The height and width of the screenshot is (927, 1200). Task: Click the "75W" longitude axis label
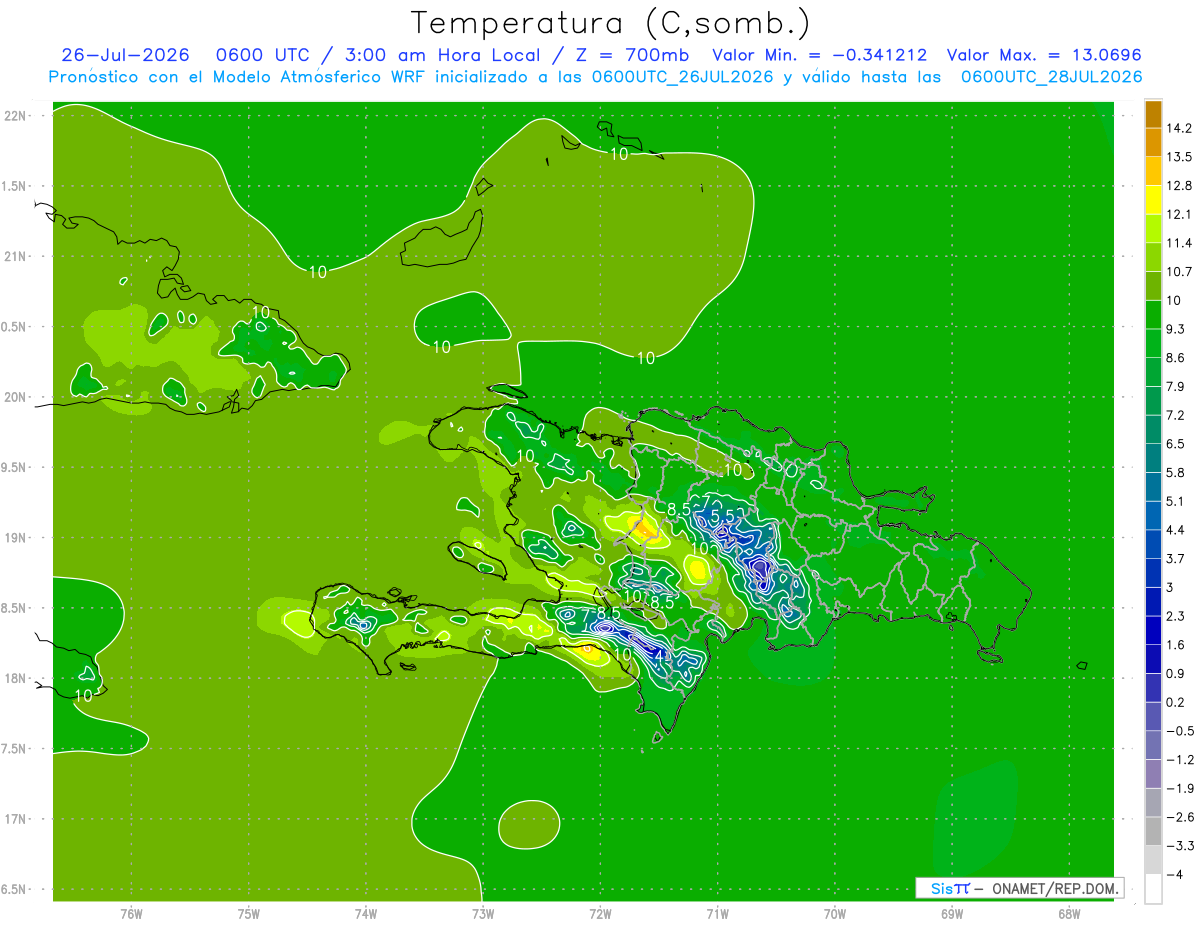tap(249, 915)
